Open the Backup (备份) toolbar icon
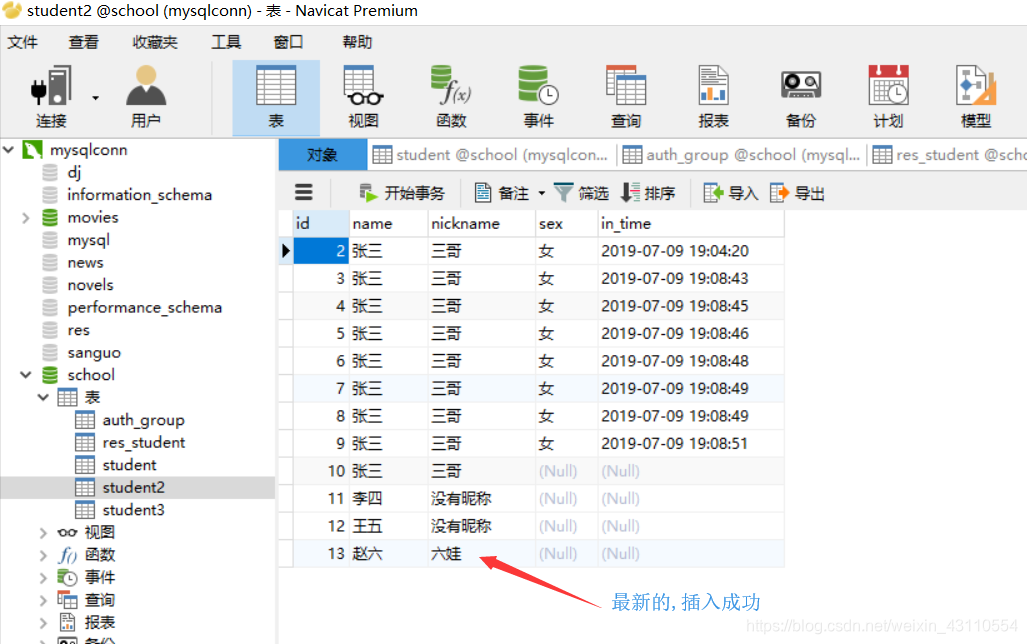1027x644 pixels. 801,97
